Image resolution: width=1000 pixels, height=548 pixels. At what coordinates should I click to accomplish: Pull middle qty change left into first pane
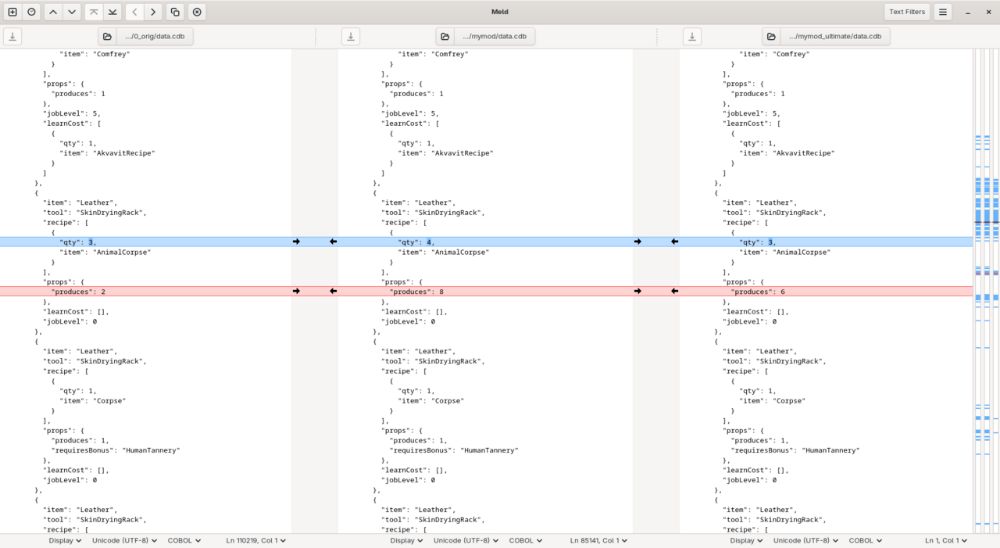333,242
